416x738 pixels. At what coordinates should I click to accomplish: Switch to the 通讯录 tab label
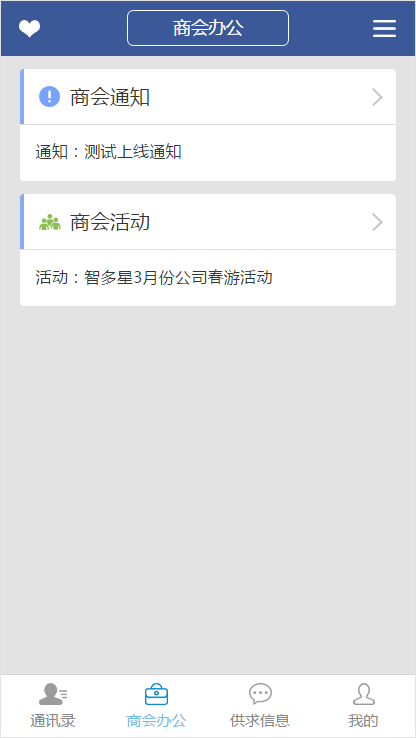tap(53, 720)
